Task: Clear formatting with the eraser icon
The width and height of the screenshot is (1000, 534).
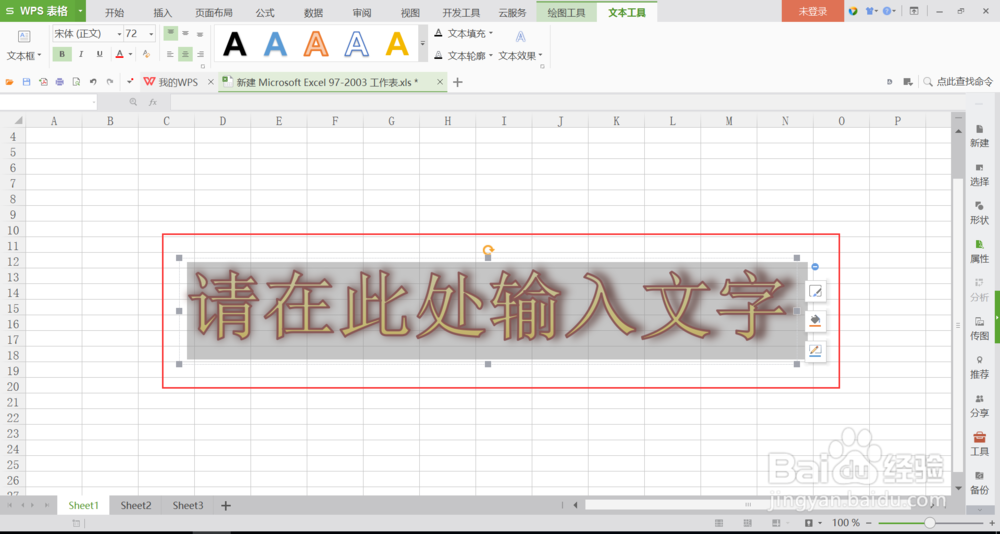Action: tap(146, 54)
